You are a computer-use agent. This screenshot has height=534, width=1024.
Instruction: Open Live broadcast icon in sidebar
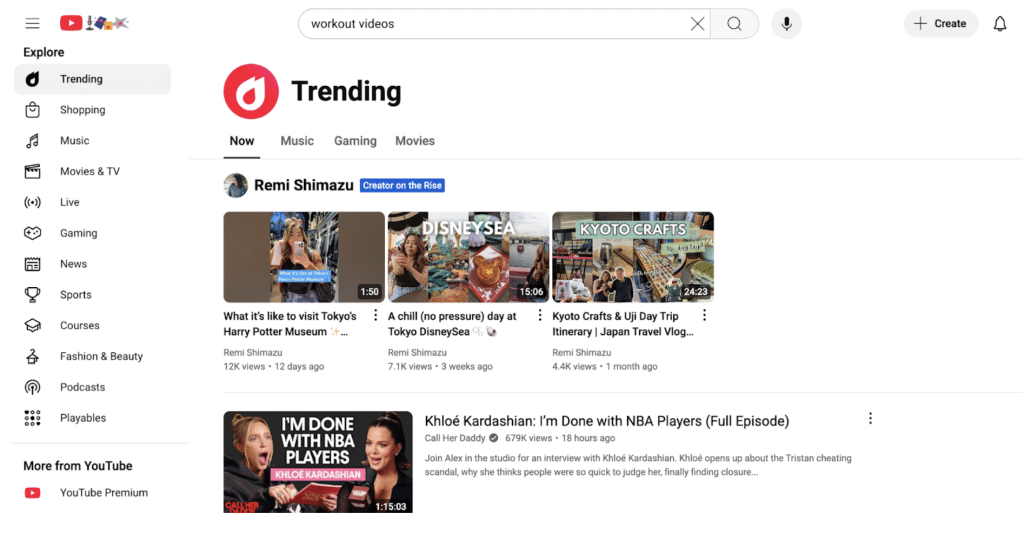pos(32,202)
